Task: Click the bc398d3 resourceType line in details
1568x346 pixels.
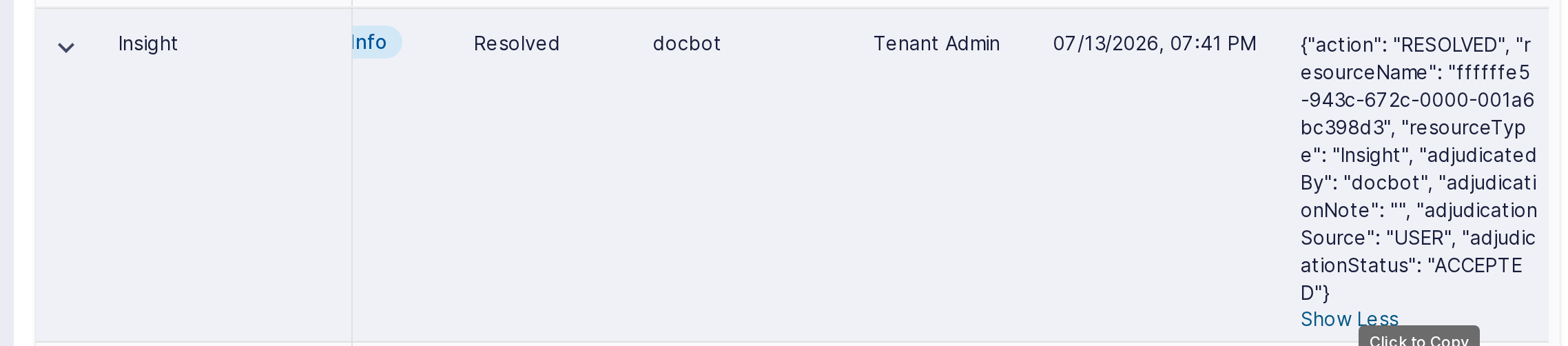Action: pos(1412,128)
